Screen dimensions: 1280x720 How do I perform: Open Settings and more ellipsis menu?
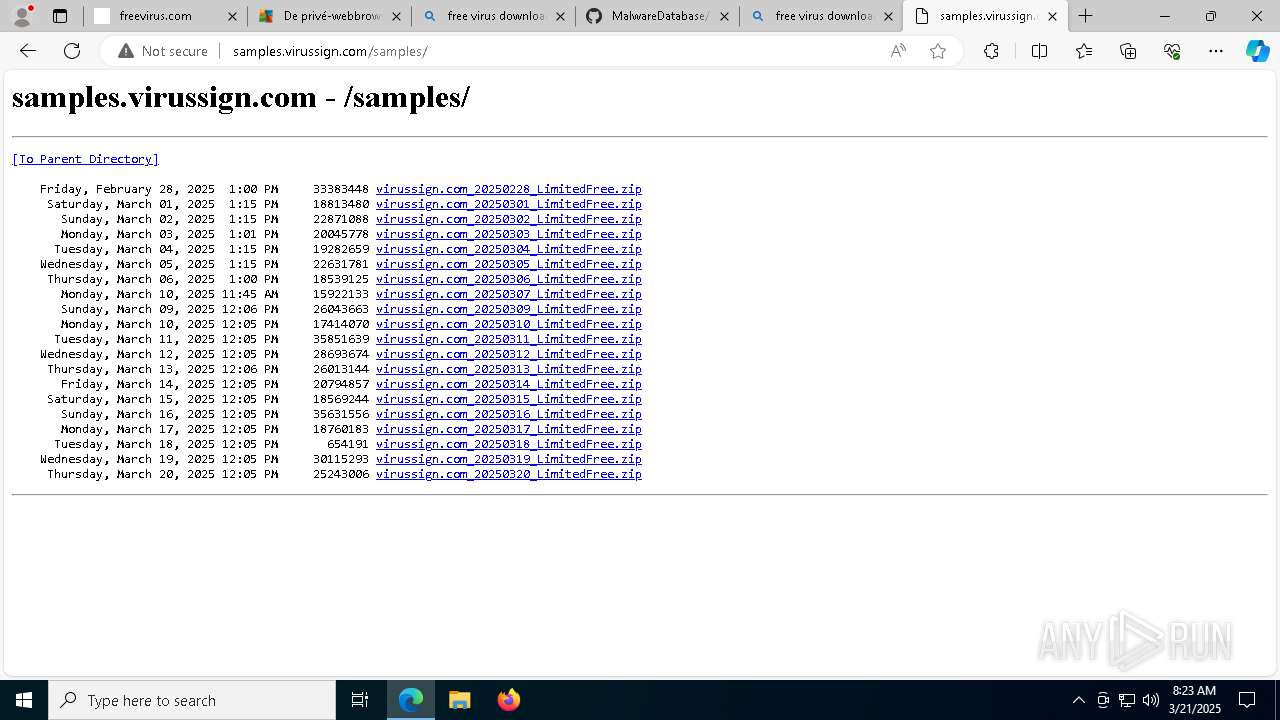(x=1216, y=51)
